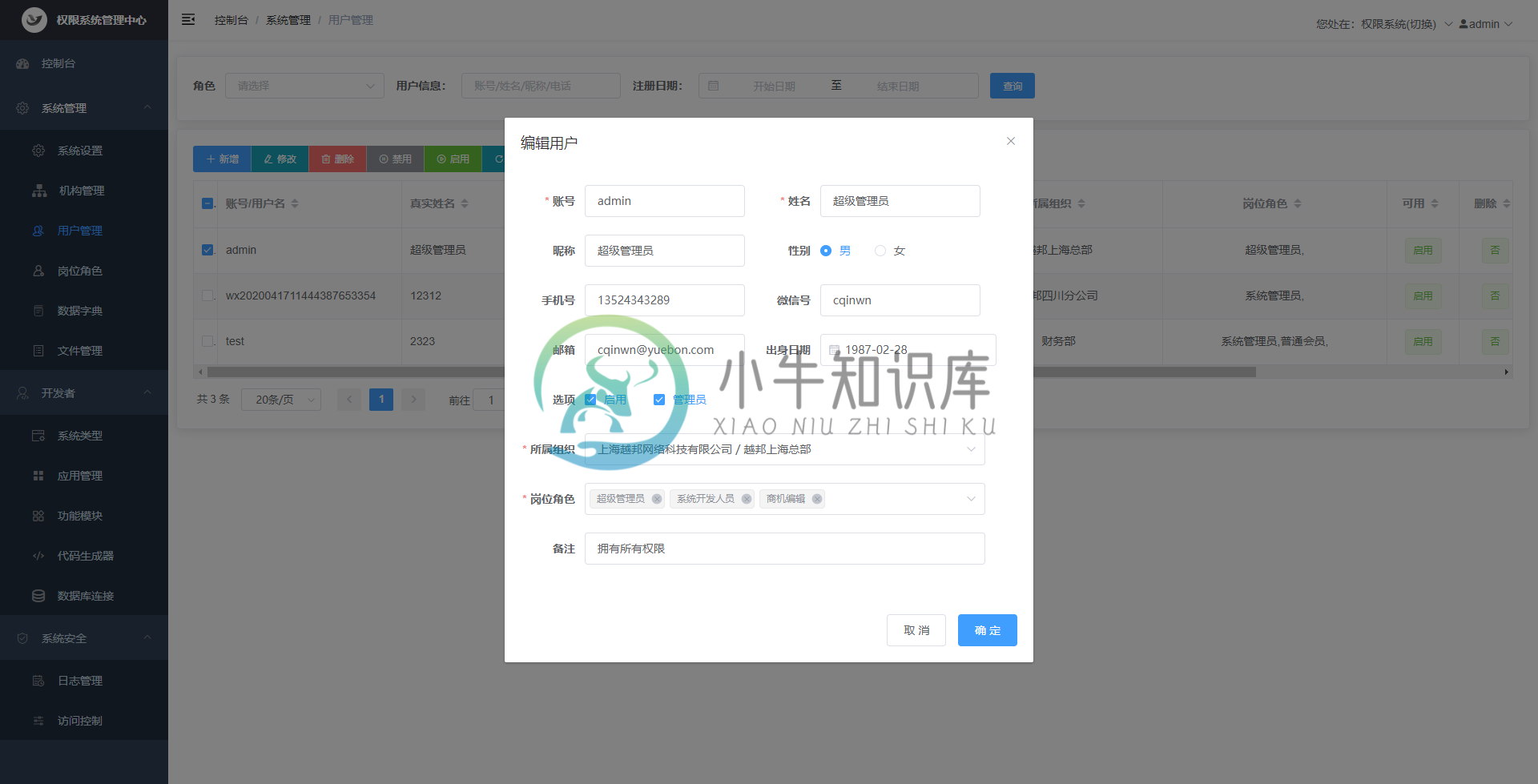Click the 系统安全 shield icon
This screenshot has width=1538, height=784.
pyautogui.click(x=22, y=638)
